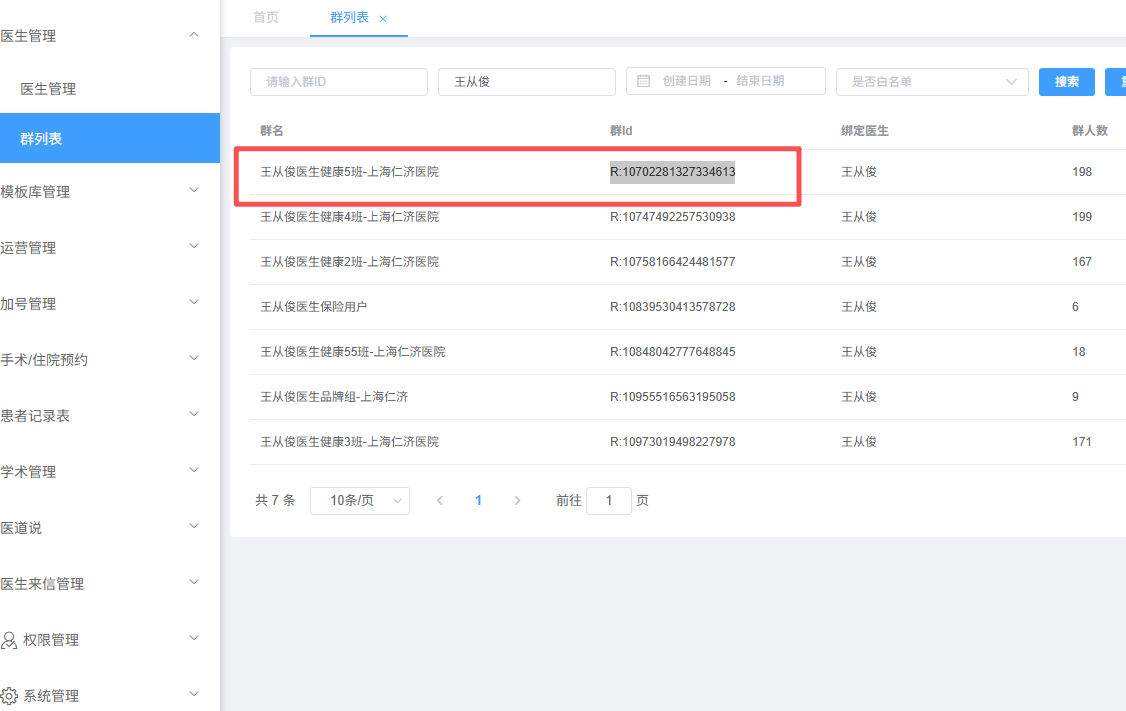Click the 系统管理 gear icon
The image size is (1126, 711).
pos(9,696)
